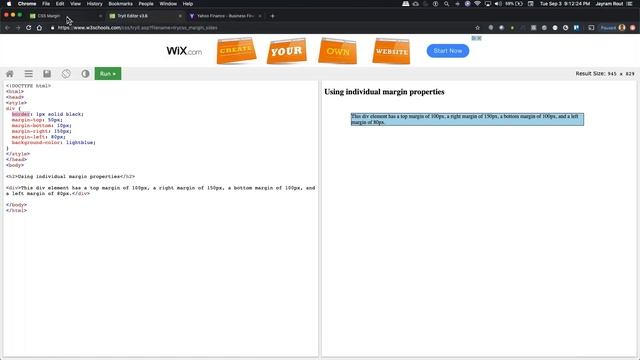
Task: Open Spotlight search in the menu bar
Action: 447,4
